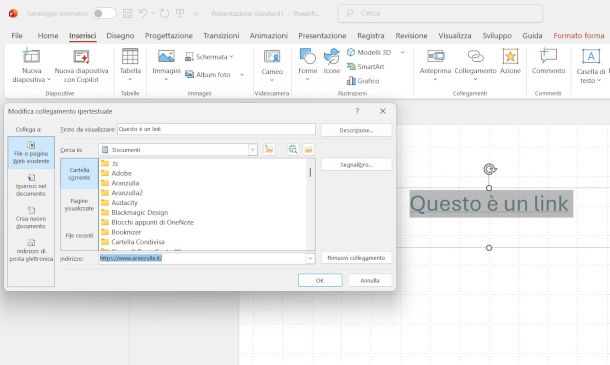Screen dimensions: 610x365
Task: Click the Descrizione button
Action: point(356,130)
